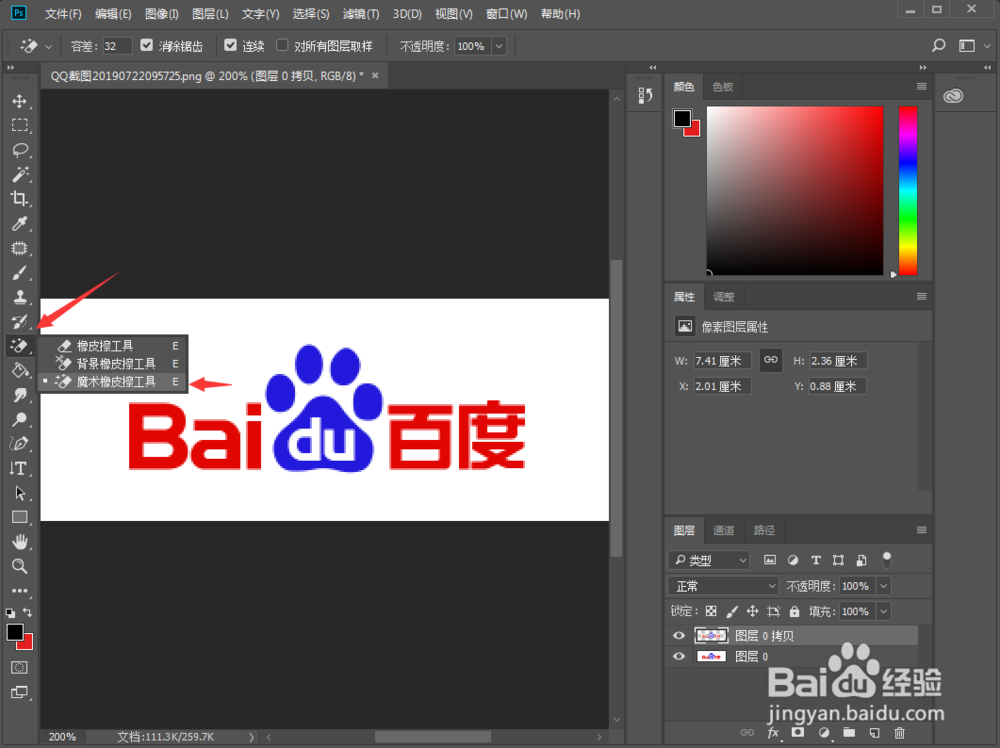Toggle Quick Mask mode
Image resolution: width=1000 pixels, height=748 pixels.
tap(20, 668)
